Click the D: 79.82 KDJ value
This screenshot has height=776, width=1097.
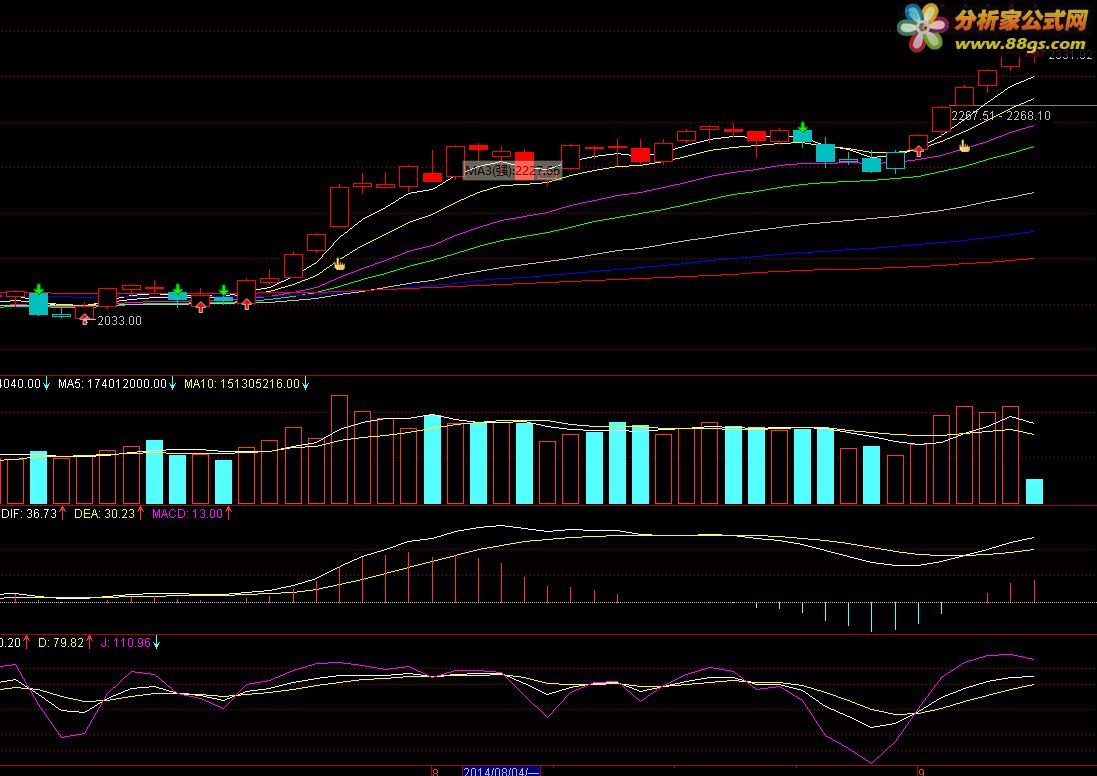click(x=60, y=642)
